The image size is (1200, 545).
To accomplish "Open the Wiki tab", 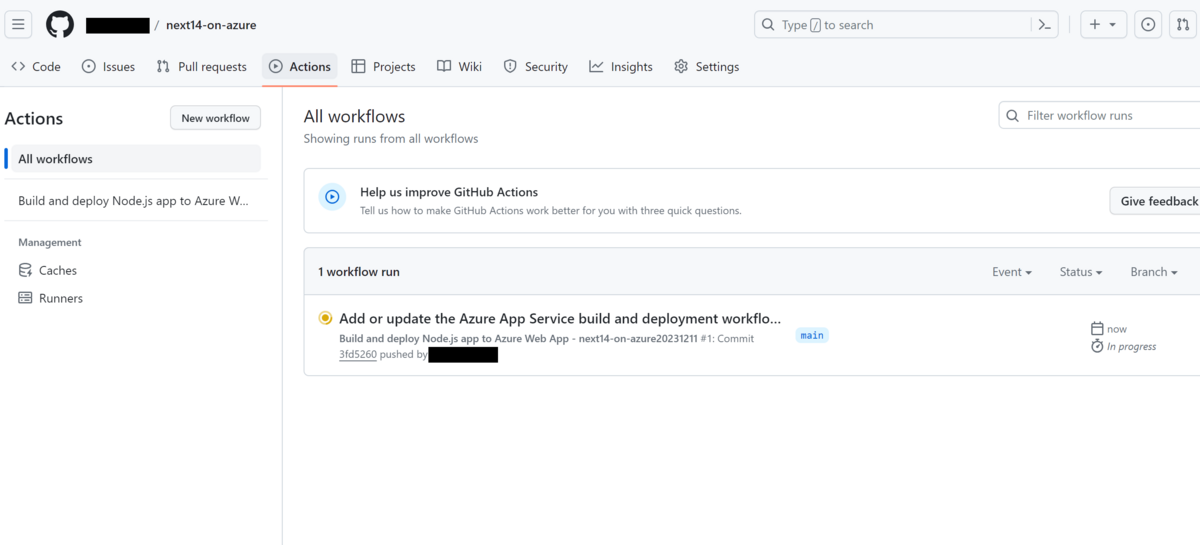I will click(459, 67).
